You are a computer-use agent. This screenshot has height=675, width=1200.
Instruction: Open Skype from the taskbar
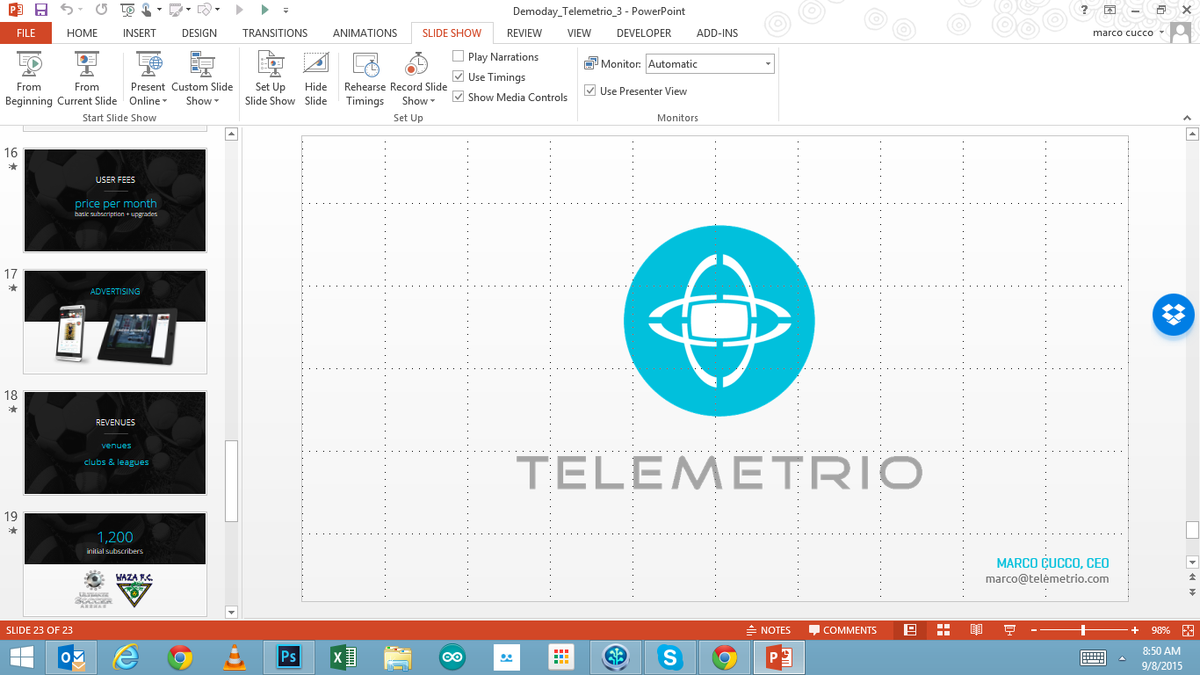670,657
